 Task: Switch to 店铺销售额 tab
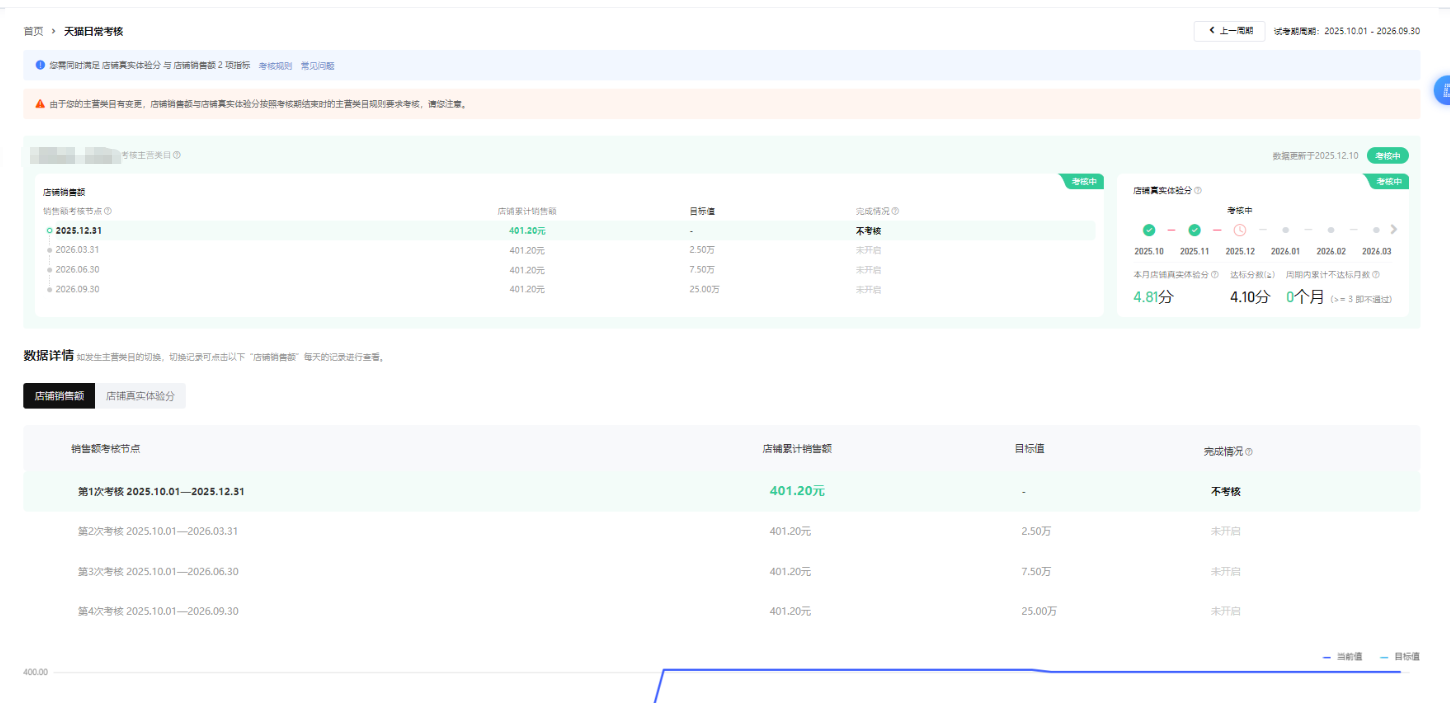pos(59,396)
